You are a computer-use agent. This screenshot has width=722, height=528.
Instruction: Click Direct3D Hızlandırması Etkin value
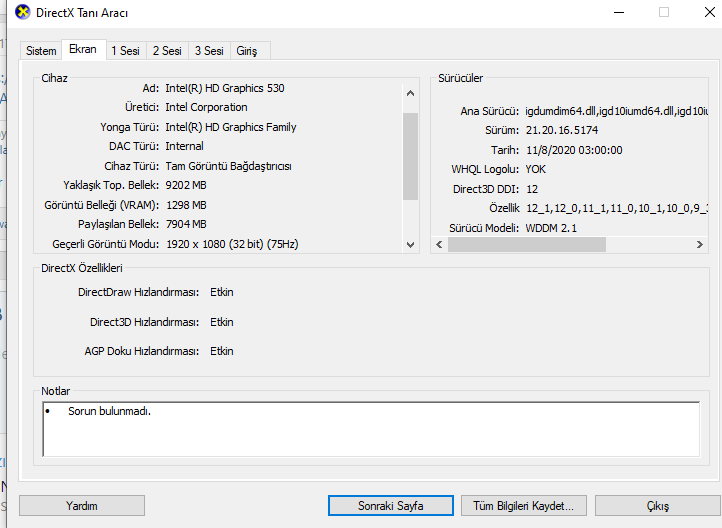[x=222, y=322]
